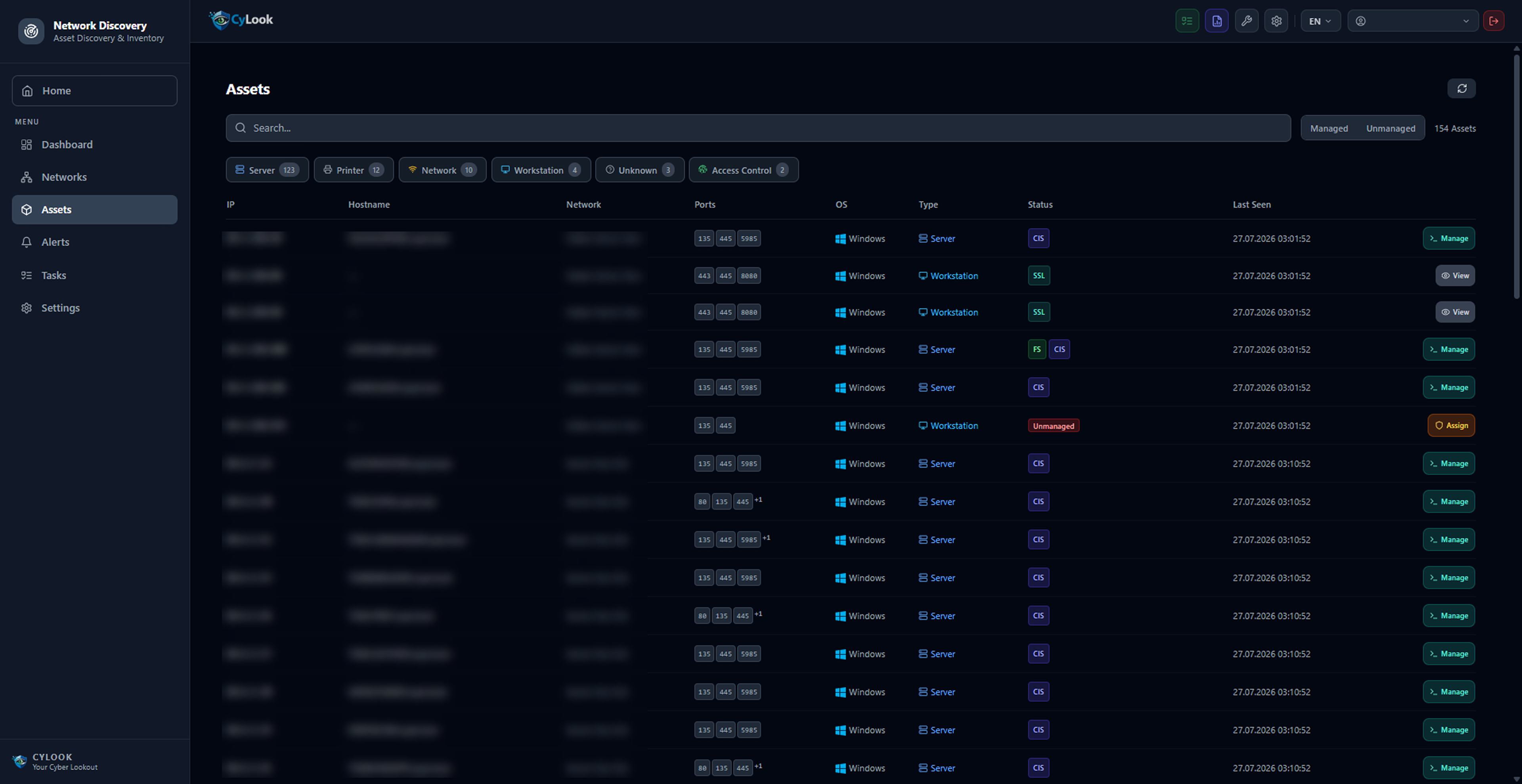Click View on first SSL Workstation row
Image resolution: width=1522 pixels, height=784 pixels.
click(x=1455, y=275)
